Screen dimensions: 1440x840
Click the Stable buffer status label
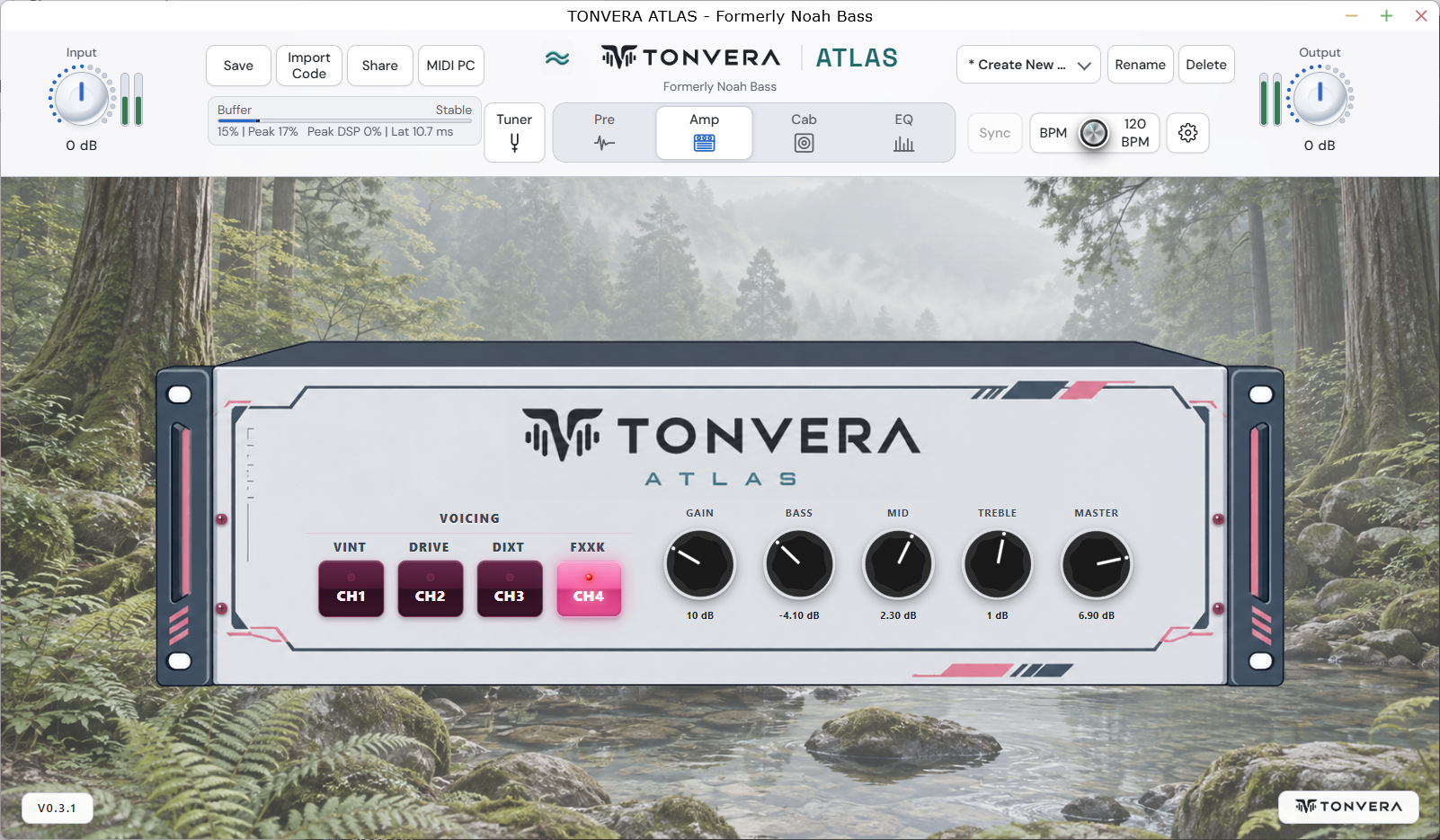tap(454, 110)
